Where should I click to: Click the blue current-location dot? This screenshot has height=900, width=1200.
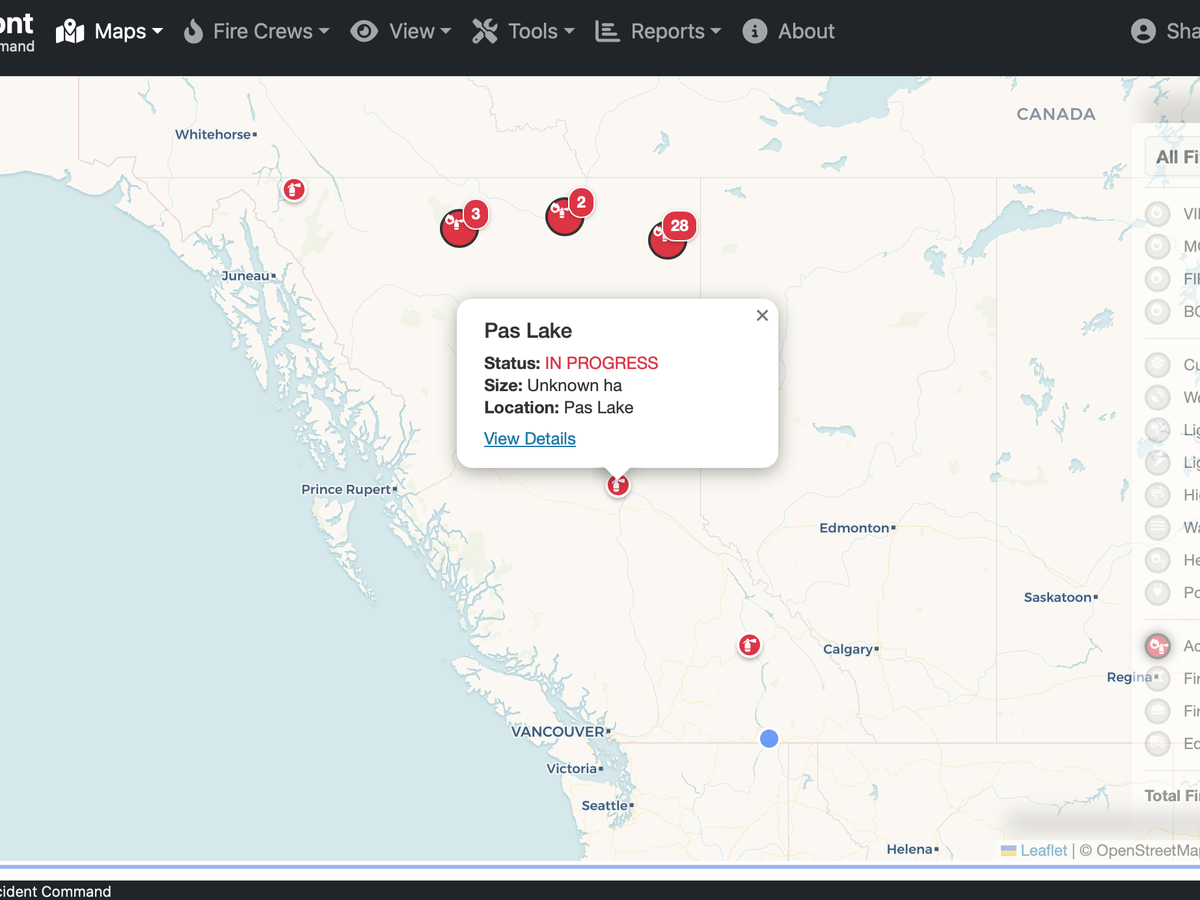[768, 739]
